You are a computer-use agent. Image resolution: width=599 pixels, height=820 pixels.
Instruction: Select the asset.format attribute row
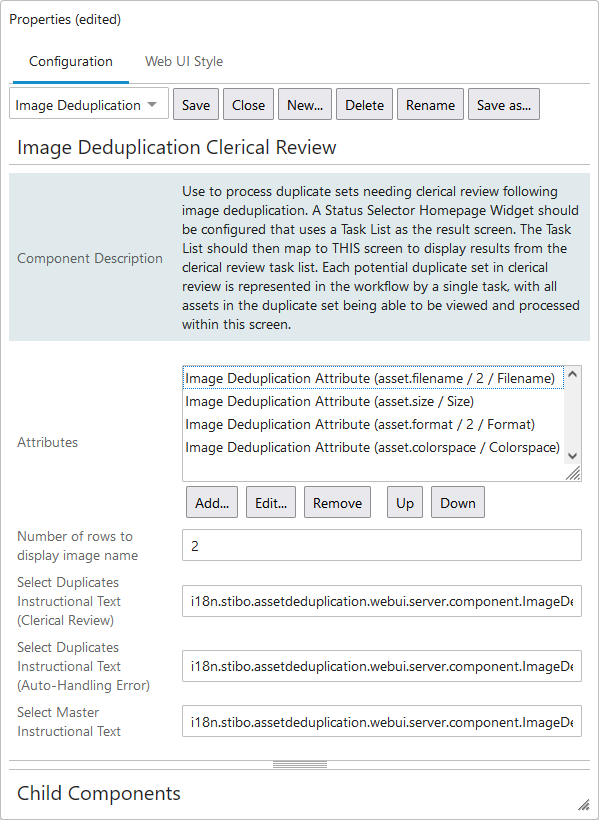(x=373, y=424)
